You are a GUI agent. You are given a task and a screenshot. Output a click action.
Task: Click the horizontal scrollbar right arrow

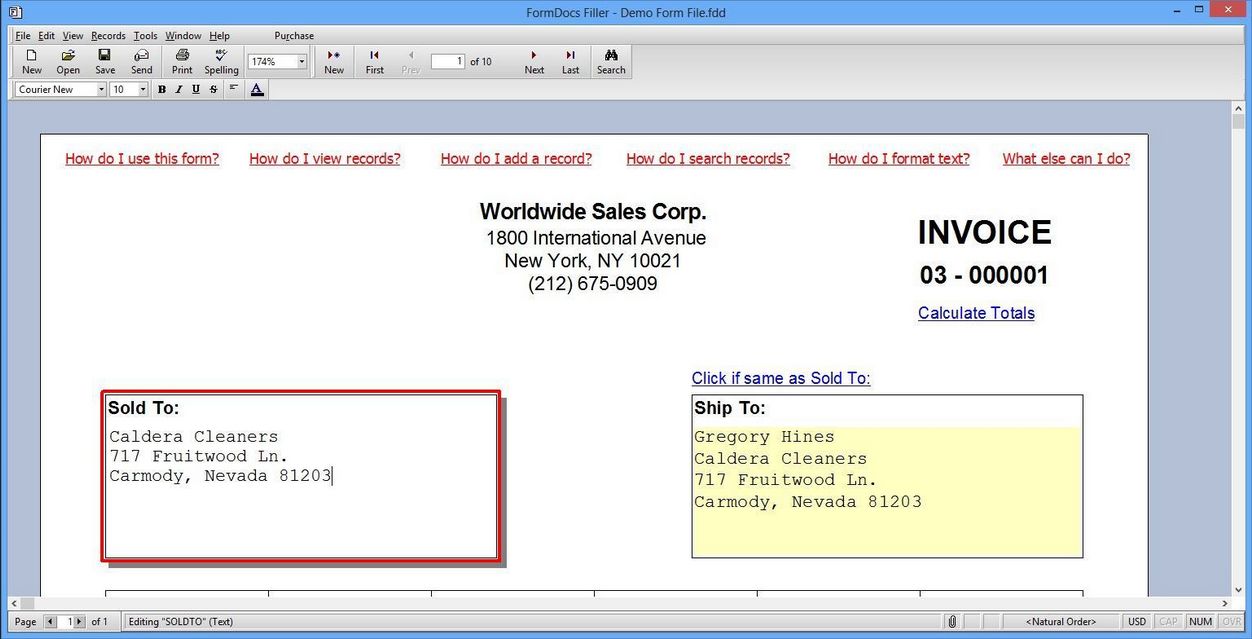click(1224, 604)
